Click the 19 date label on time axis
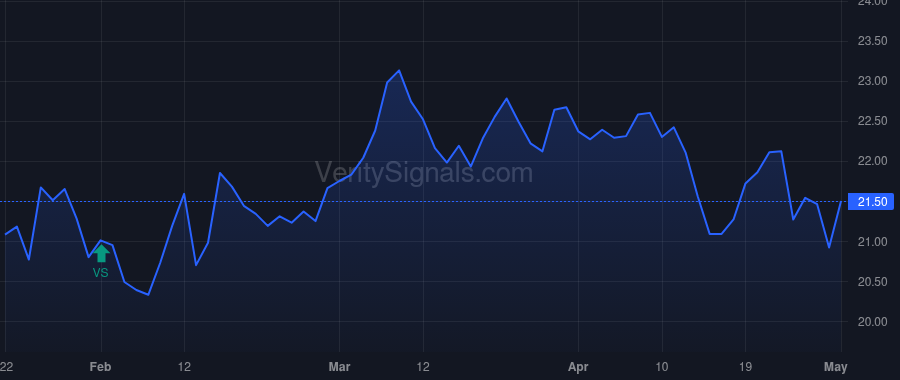This screenshot has height=380, width=900. (745, 367)
